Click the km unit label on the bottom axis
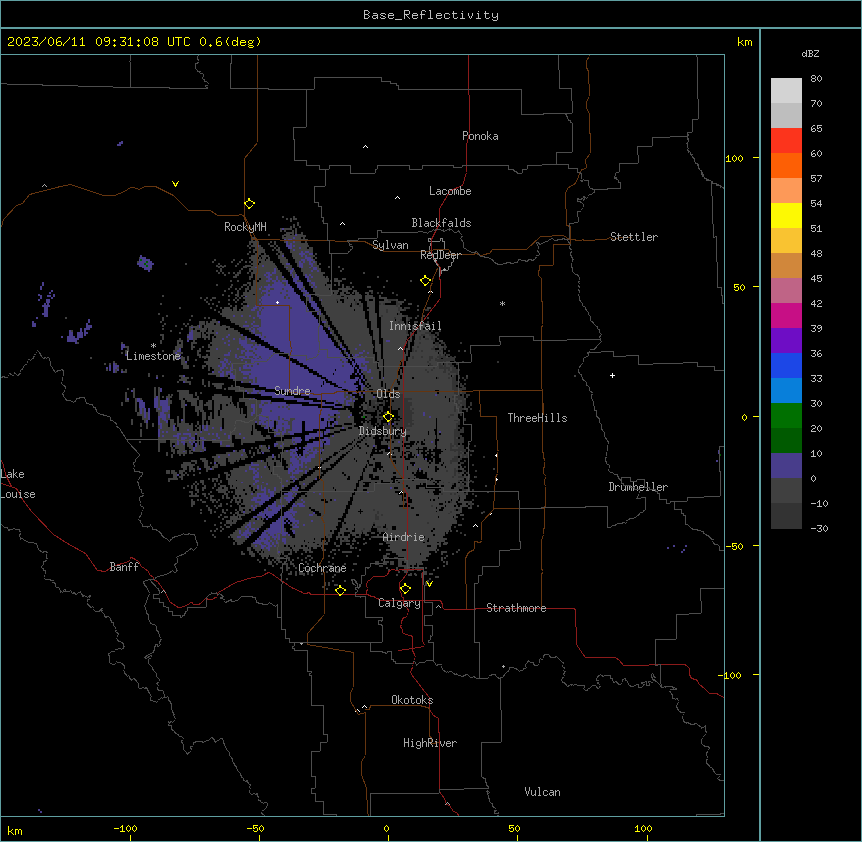862x842 pixels. click(15, 830)
